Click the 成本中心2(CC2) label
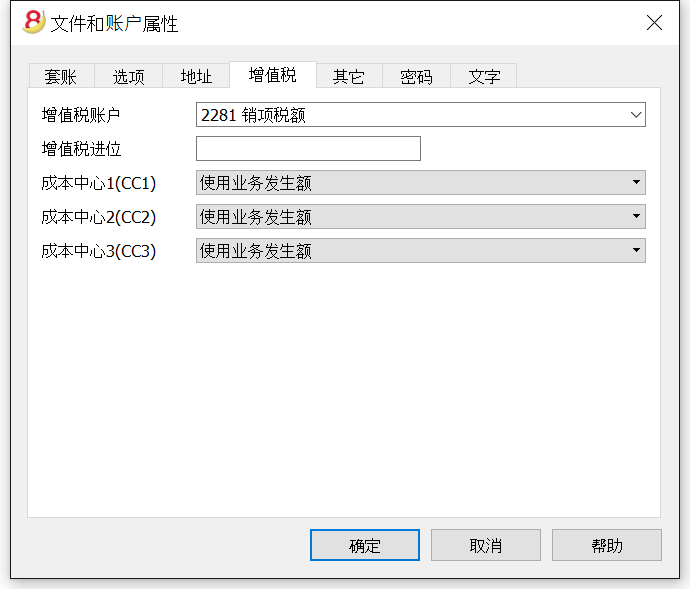Viewport: 690px width, 589px height. (99, 217)
